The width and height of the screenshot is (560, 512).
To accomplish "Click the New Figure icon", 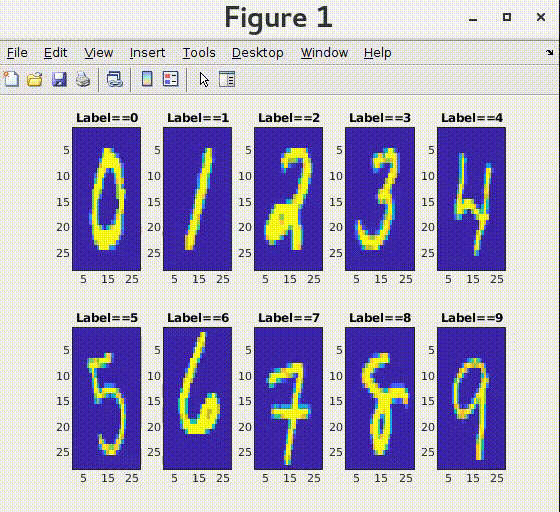I will click(x=11, y=79).
